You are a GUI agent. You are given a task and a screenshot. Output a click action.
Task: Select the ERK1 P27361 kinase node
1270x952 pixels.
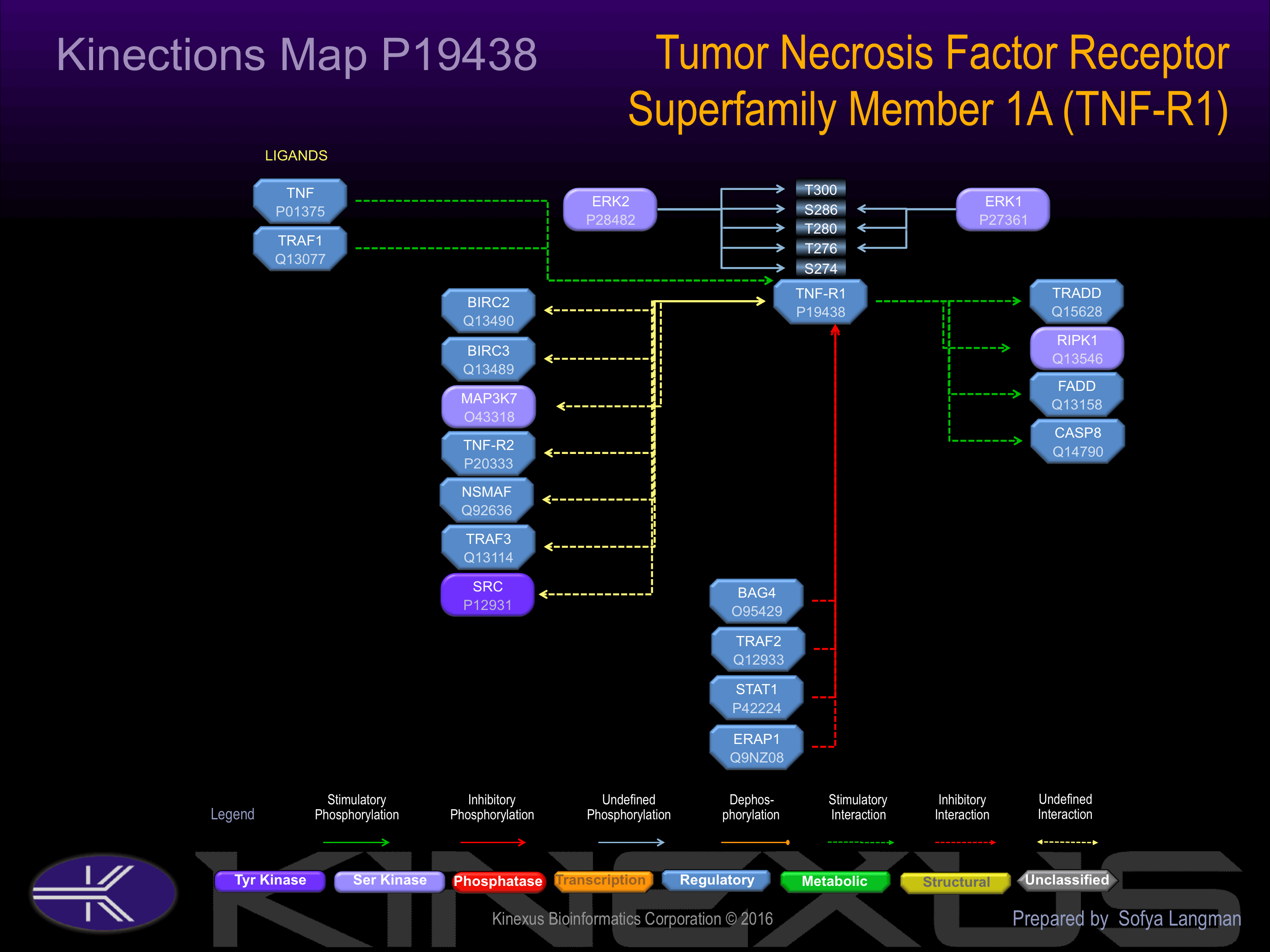pyautogui.click(x=1002, y=211)
